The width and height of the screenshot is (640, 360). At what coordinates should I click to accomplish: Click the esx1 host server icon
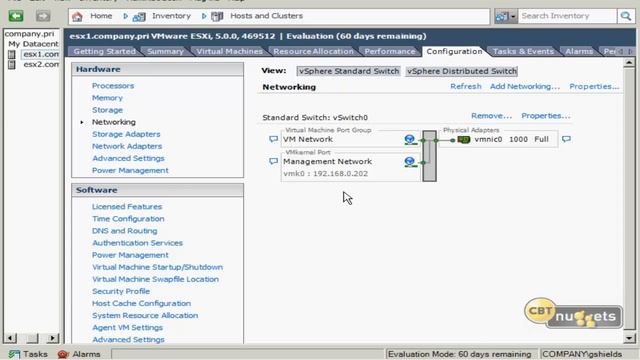click(12, 54)
